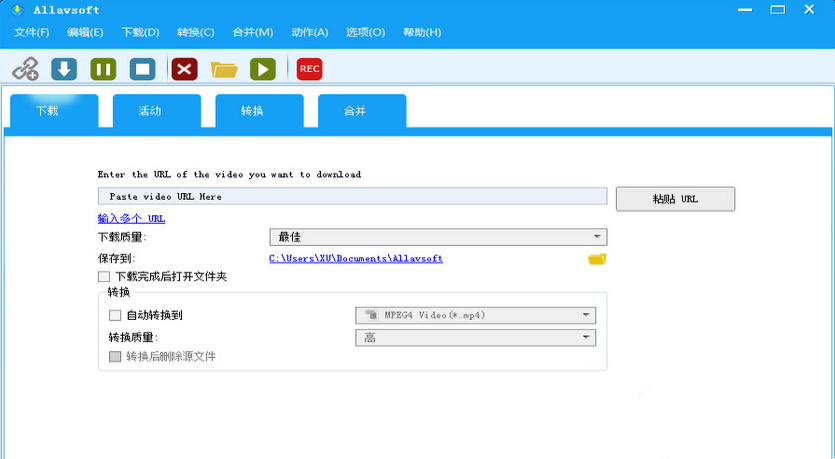The width and height of the screenshot is (835, 459).
Task: Browse for the save folder with the yellow folder icon
Action: (x=597, y=259)
